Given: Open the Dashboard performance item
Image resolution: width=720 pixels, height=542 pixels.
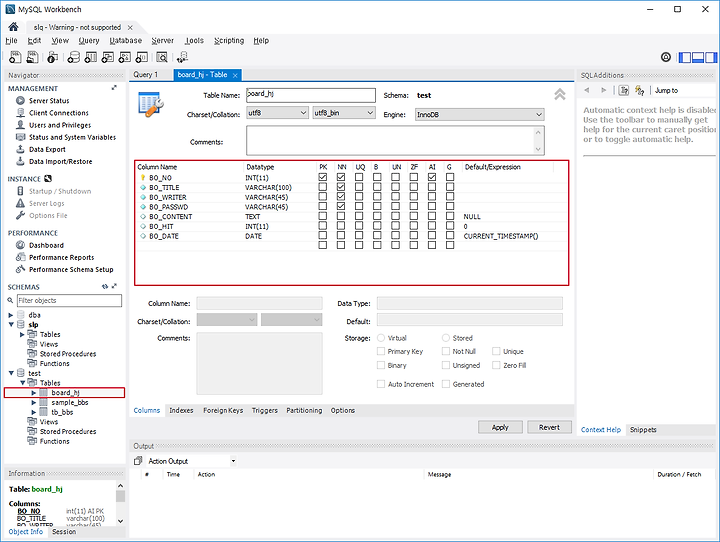Looking at the screenshot, I should (46, 245).
